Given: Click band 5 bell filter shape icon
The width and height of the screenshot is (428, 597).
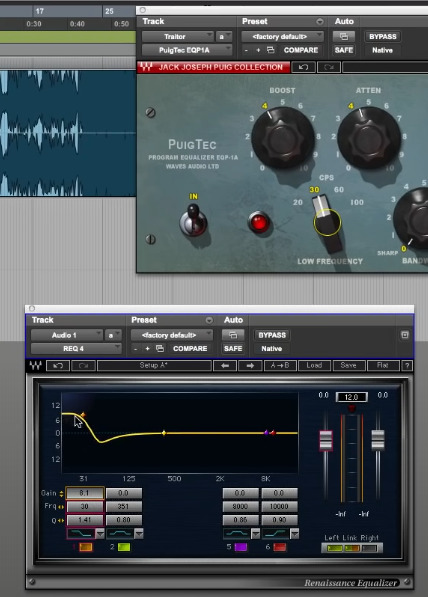Looking at the screenshot, I should (x=237, y=534).
